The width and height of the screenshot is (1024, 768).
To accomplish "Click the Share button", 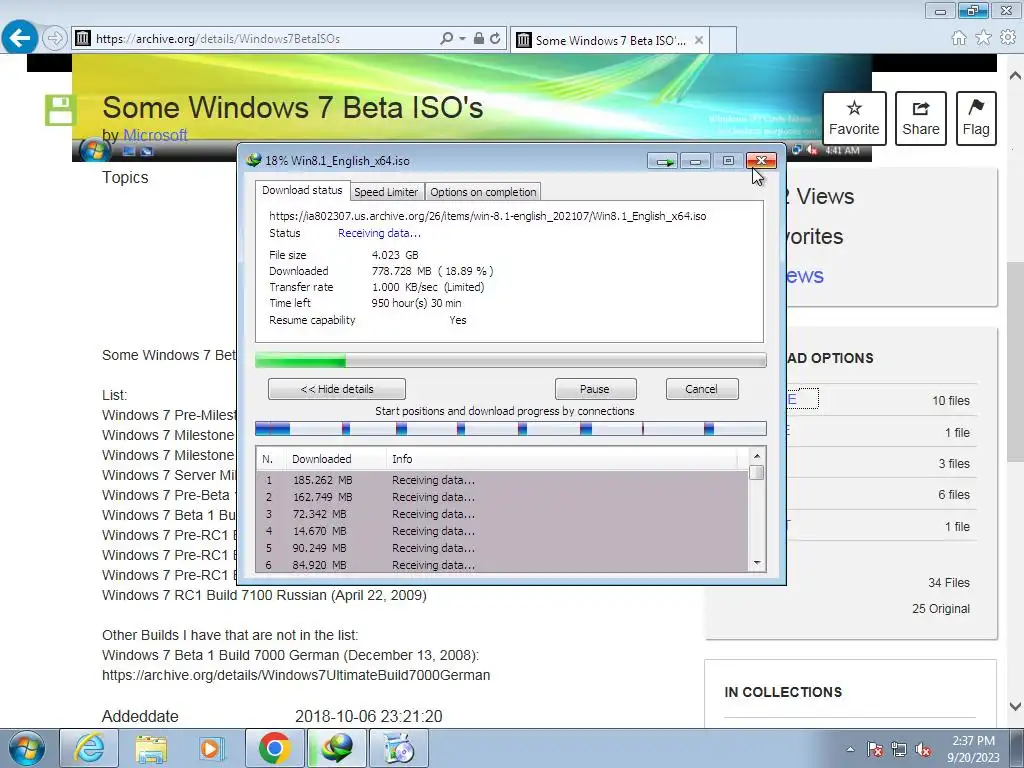I will (921, 118).
